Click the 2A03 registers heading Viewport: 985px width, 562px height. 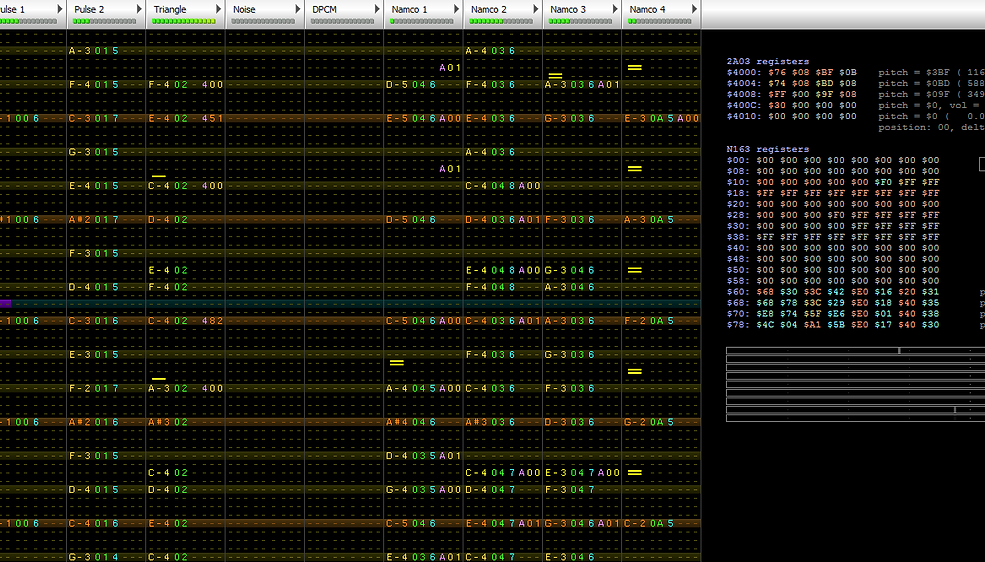(768, 62)
